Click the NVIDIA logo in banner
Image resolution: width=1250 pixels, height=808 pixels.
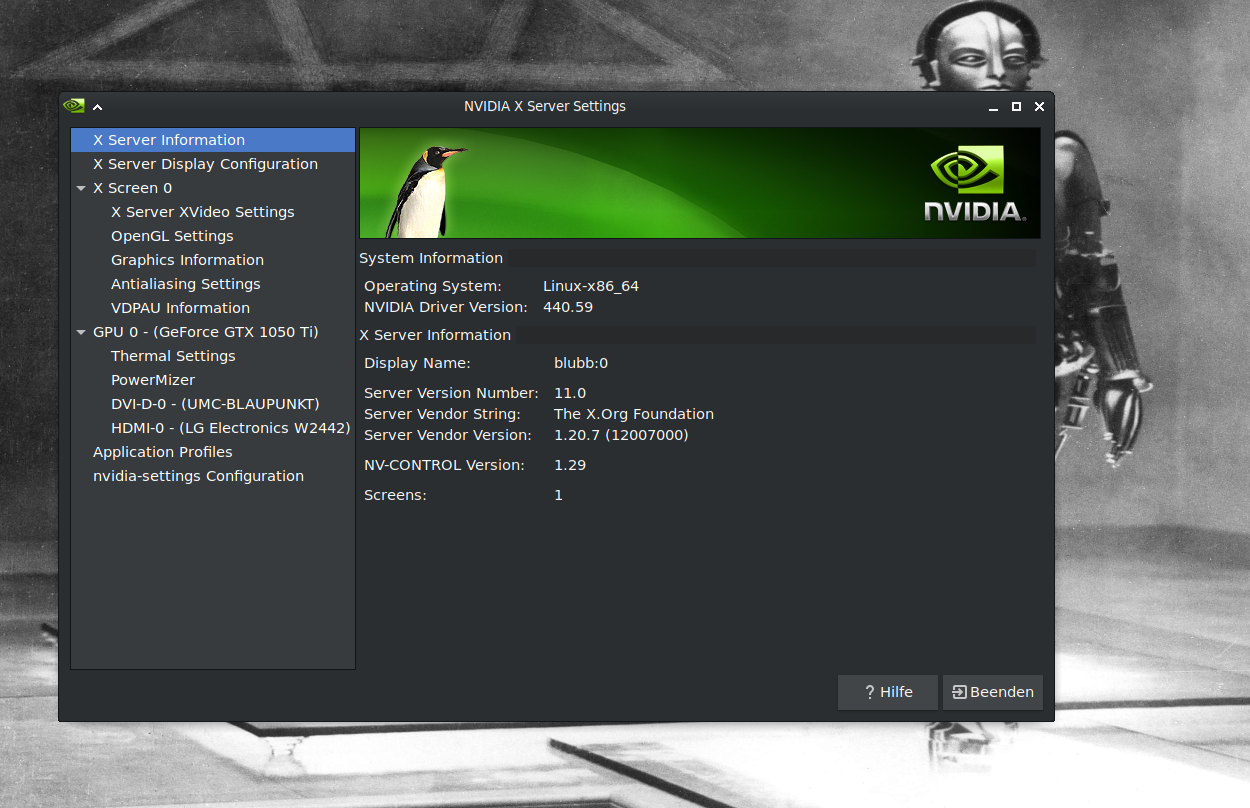tap(974, 183)
